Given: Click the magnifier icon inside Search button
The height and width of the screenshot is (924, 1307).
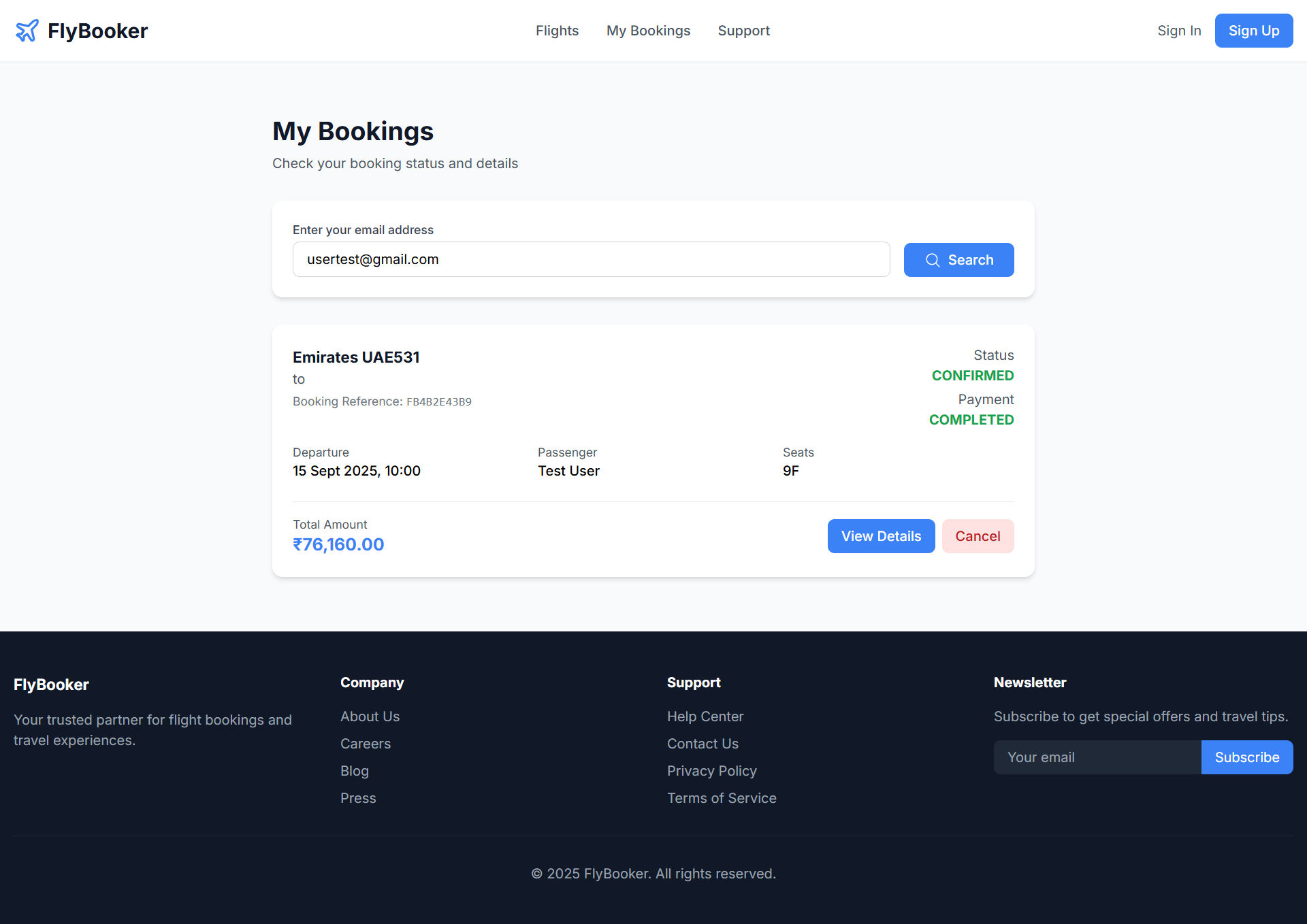Looking at the screenshot, I should coord(933,260).
